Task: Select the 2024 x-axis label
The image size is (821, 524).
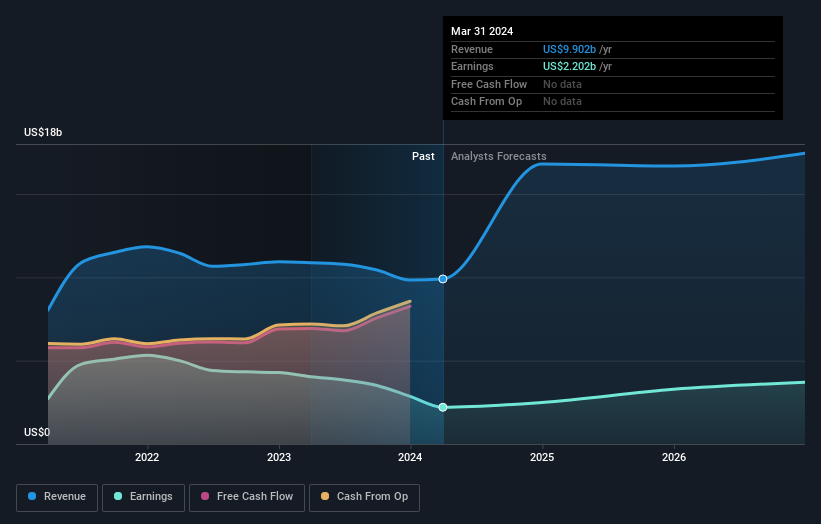Action: coord(410,457)
